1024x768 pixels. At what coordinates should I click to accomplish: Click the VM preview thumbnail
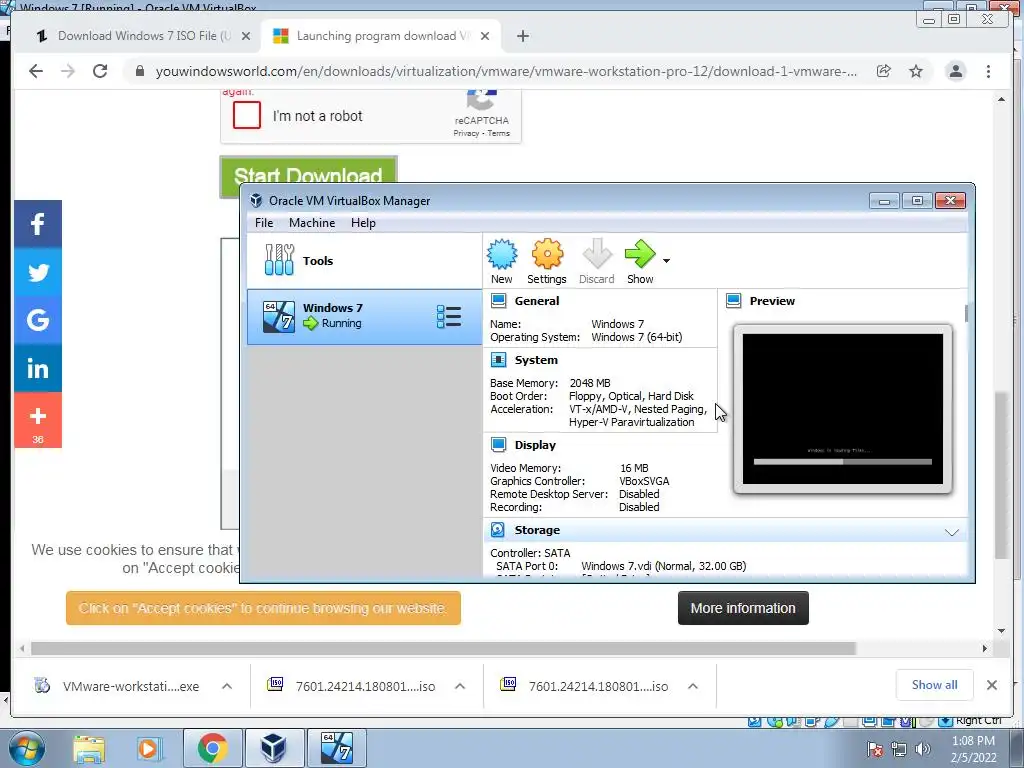tap(842, 409)
